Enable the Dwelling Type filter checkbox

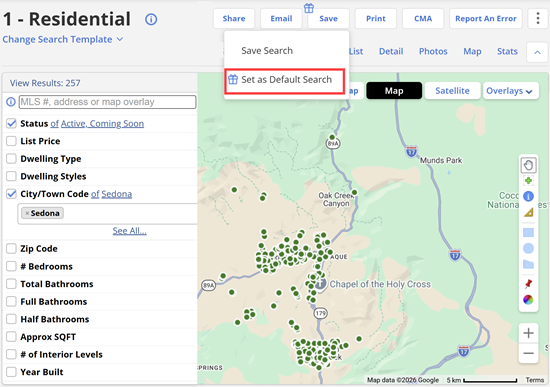click(x=11, y=159)
